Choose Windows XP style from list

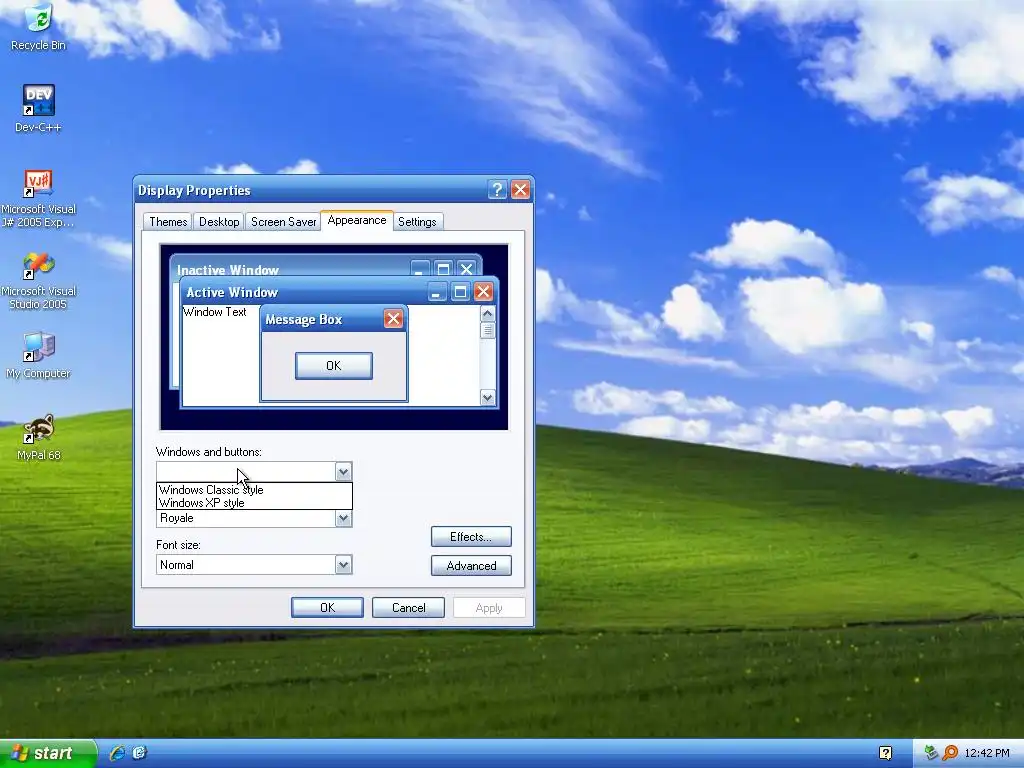(x=254, y=503)
